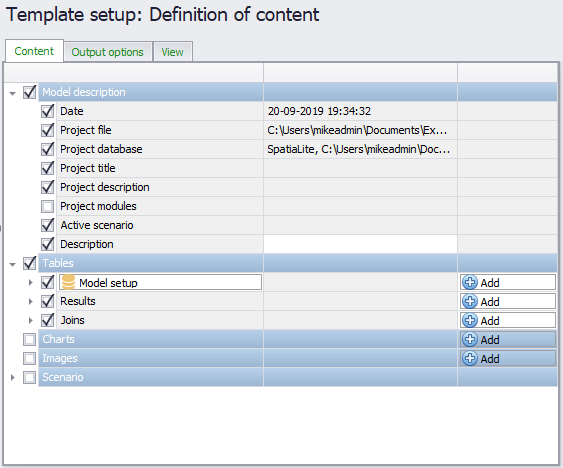Click the plus icon in Model setup row
The image size is (563, 468).
(x=470, y=282)
